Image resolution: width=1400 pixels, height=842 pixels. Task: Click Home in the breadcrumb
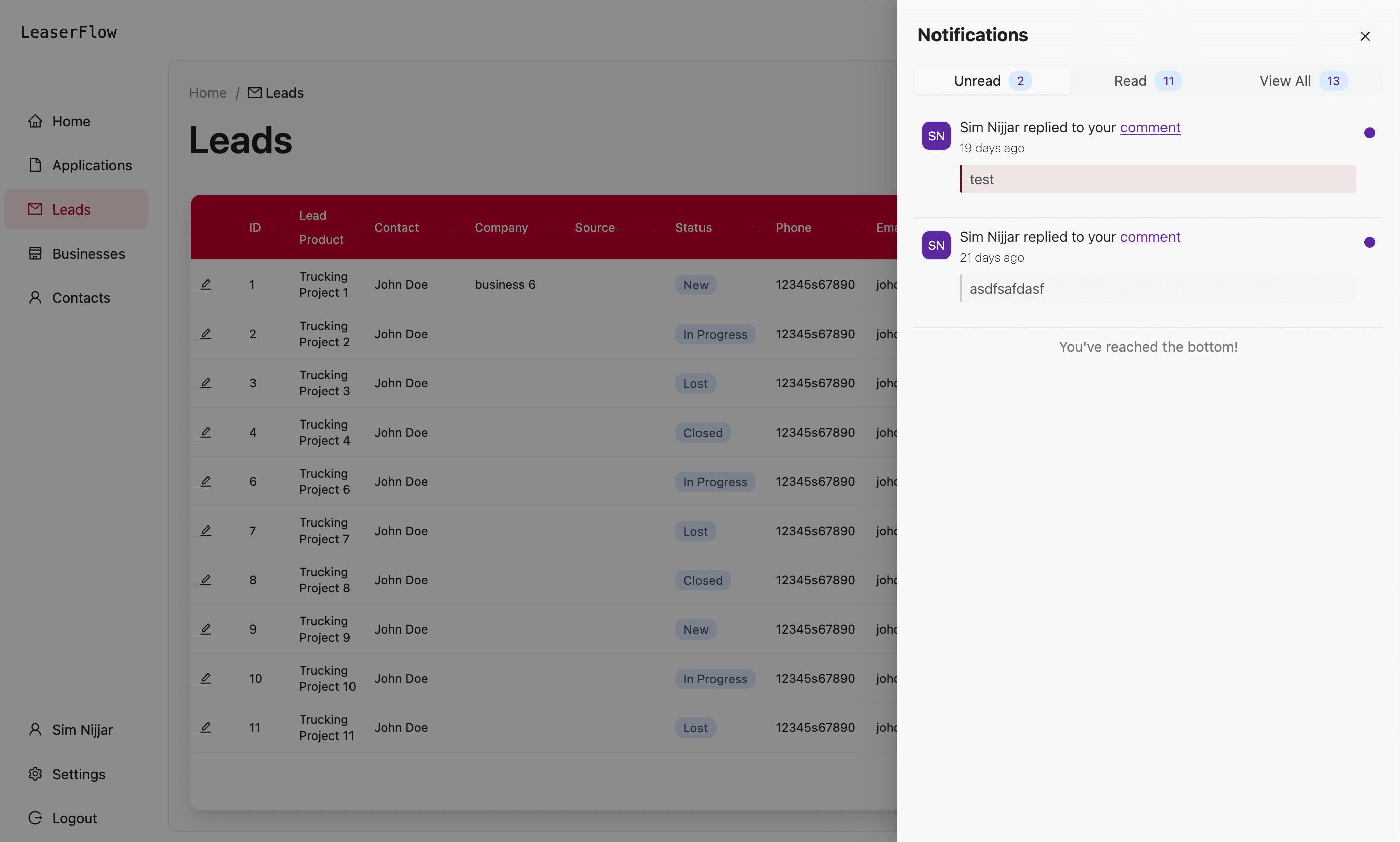[207, 93]
